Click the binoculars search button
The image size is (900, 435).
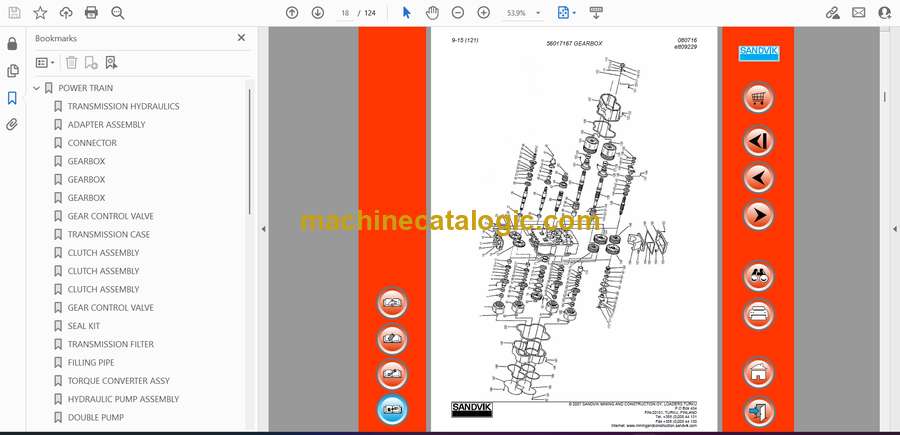758,276
